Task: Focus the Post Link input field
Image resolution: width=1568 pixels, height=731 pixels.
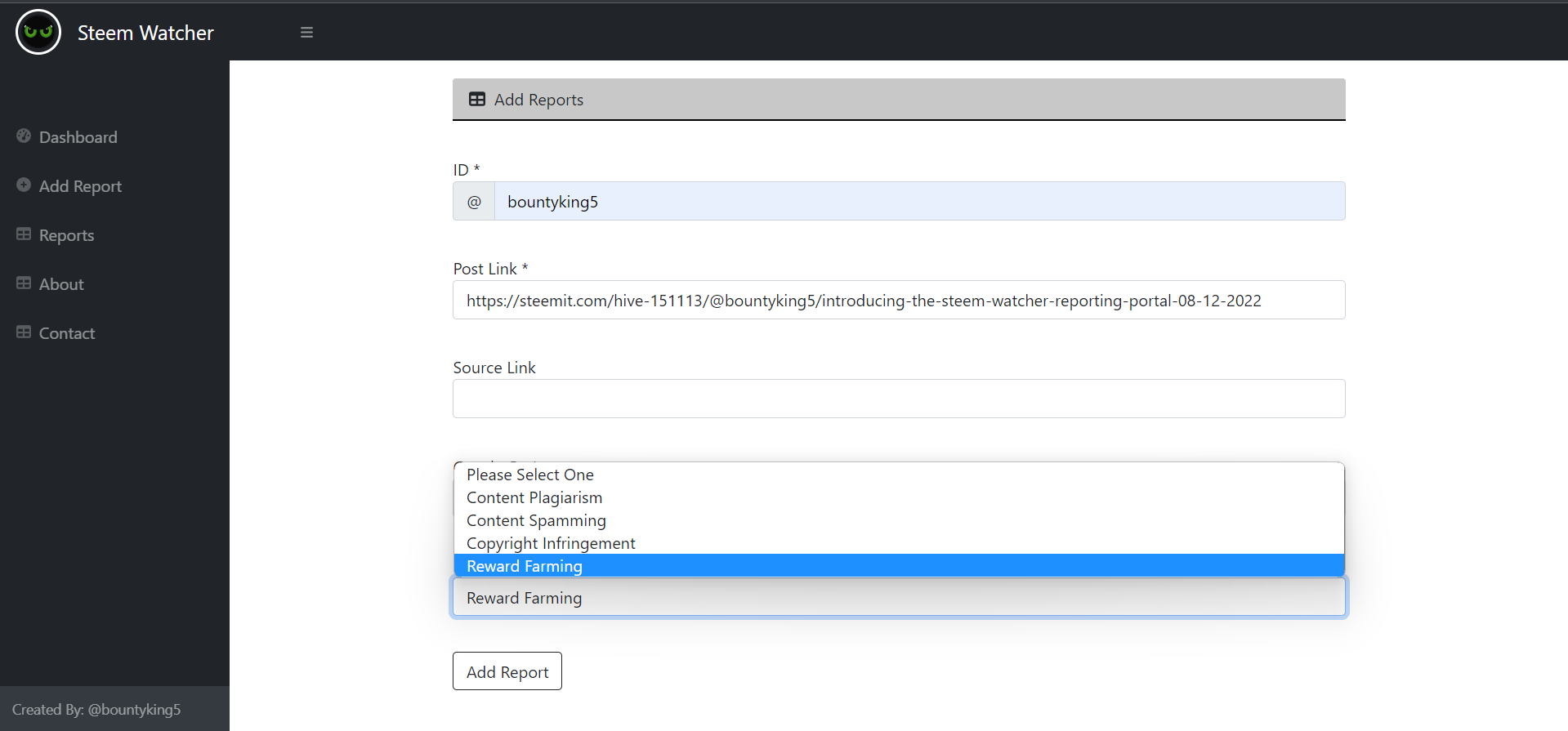Action: click(899, 300)
